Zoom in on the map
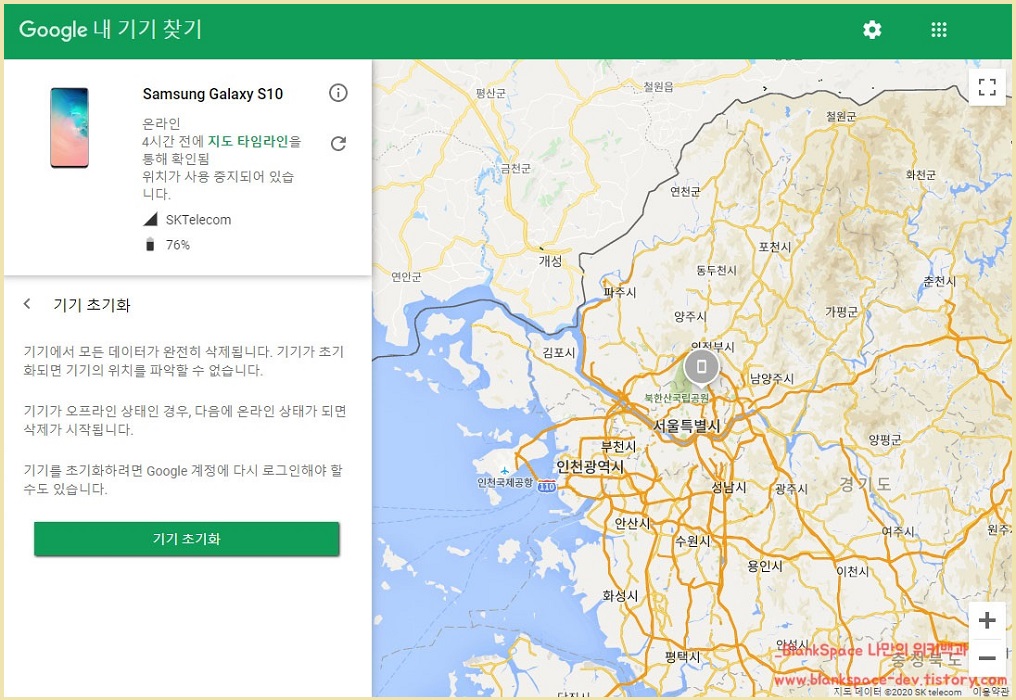The height and width of the screenshot is (700, 1016). (987, 620)
